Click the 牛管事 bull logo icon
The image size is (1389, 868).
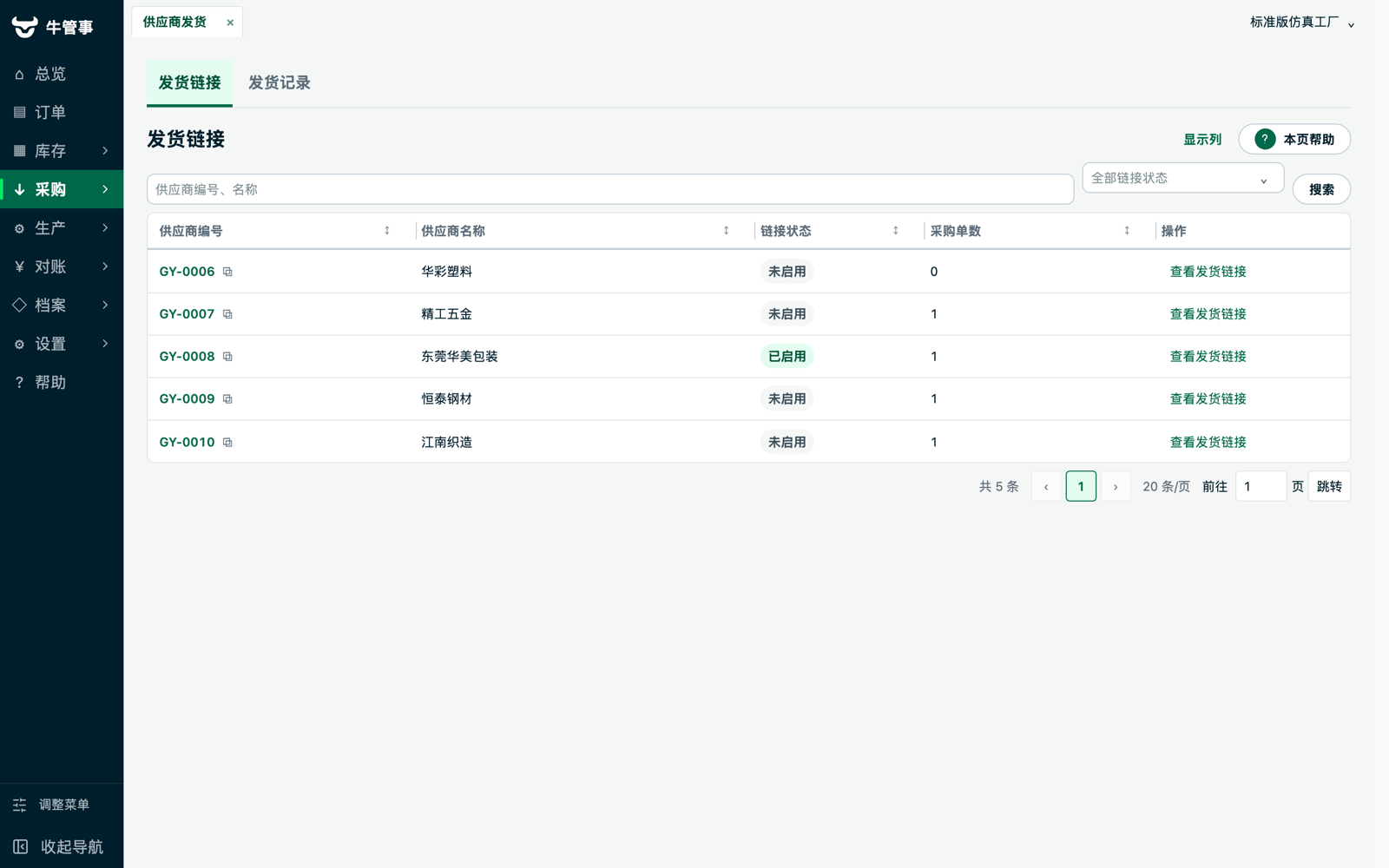(24, 27)
